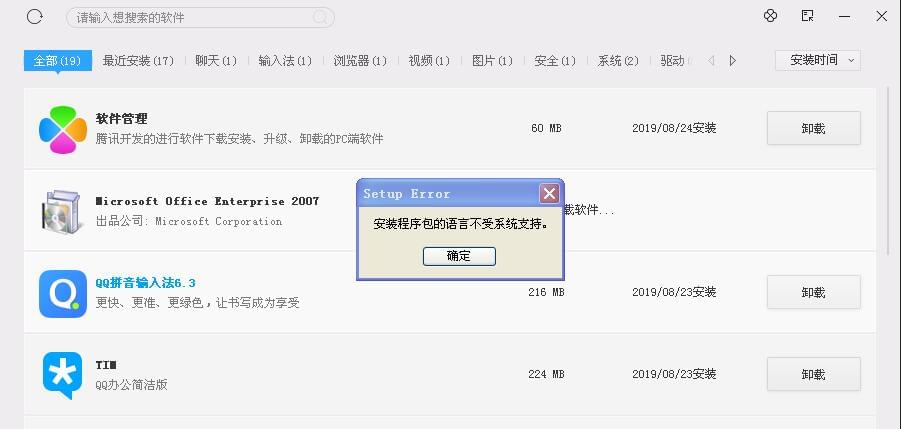Click the 软件管理 clover app icon
The height and width of the screenshot is (429, 901).
tap(63, 129)
